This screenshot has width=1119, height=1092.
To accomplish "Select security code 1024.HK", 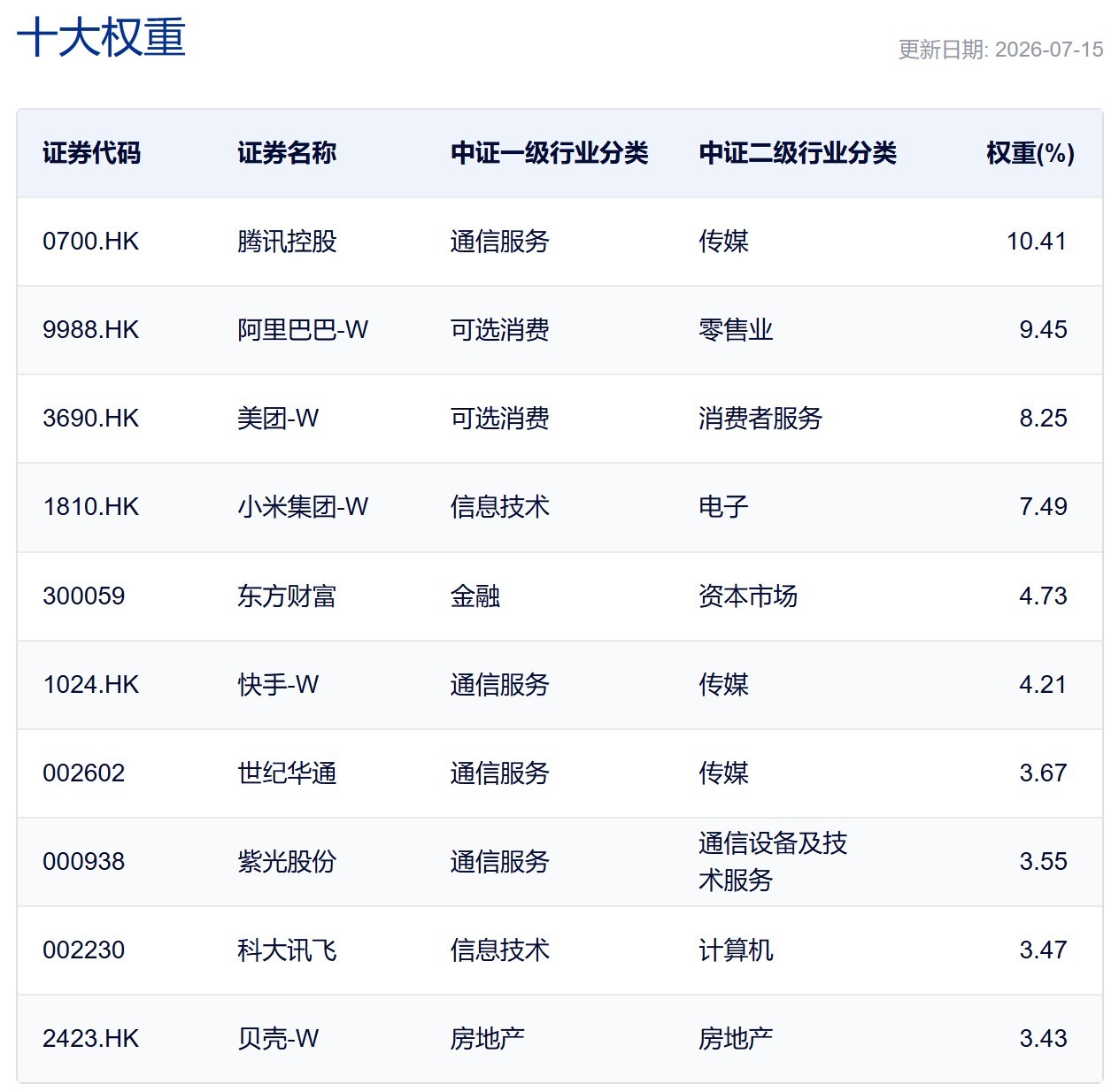I will point(91,685).
